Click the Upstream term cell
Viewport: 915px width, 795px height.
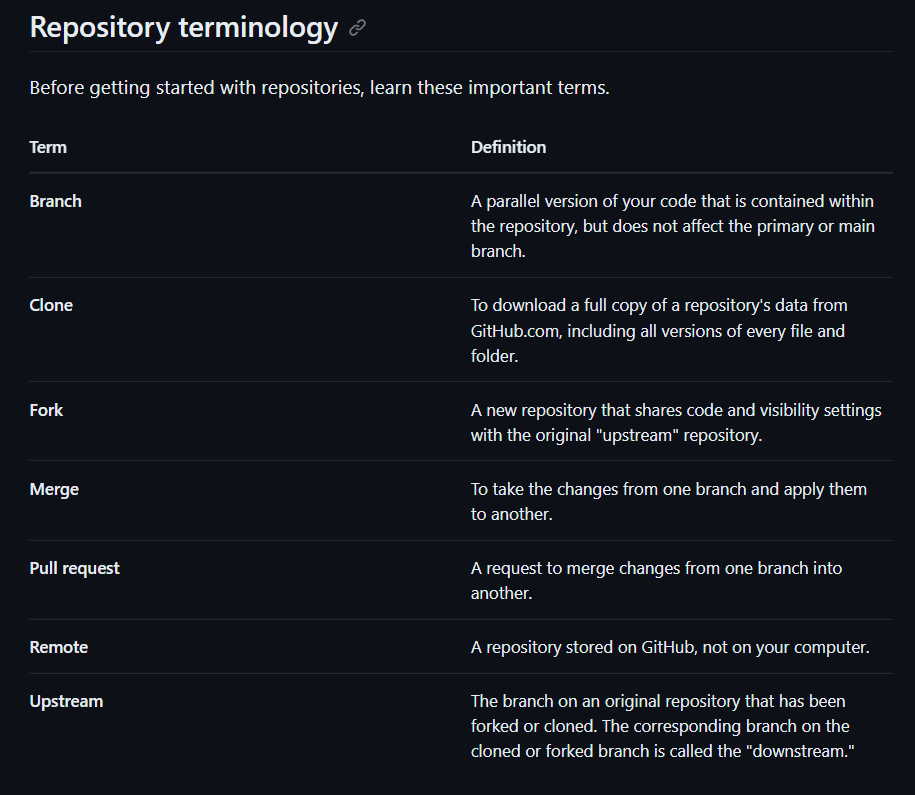(x=66, y=701)
